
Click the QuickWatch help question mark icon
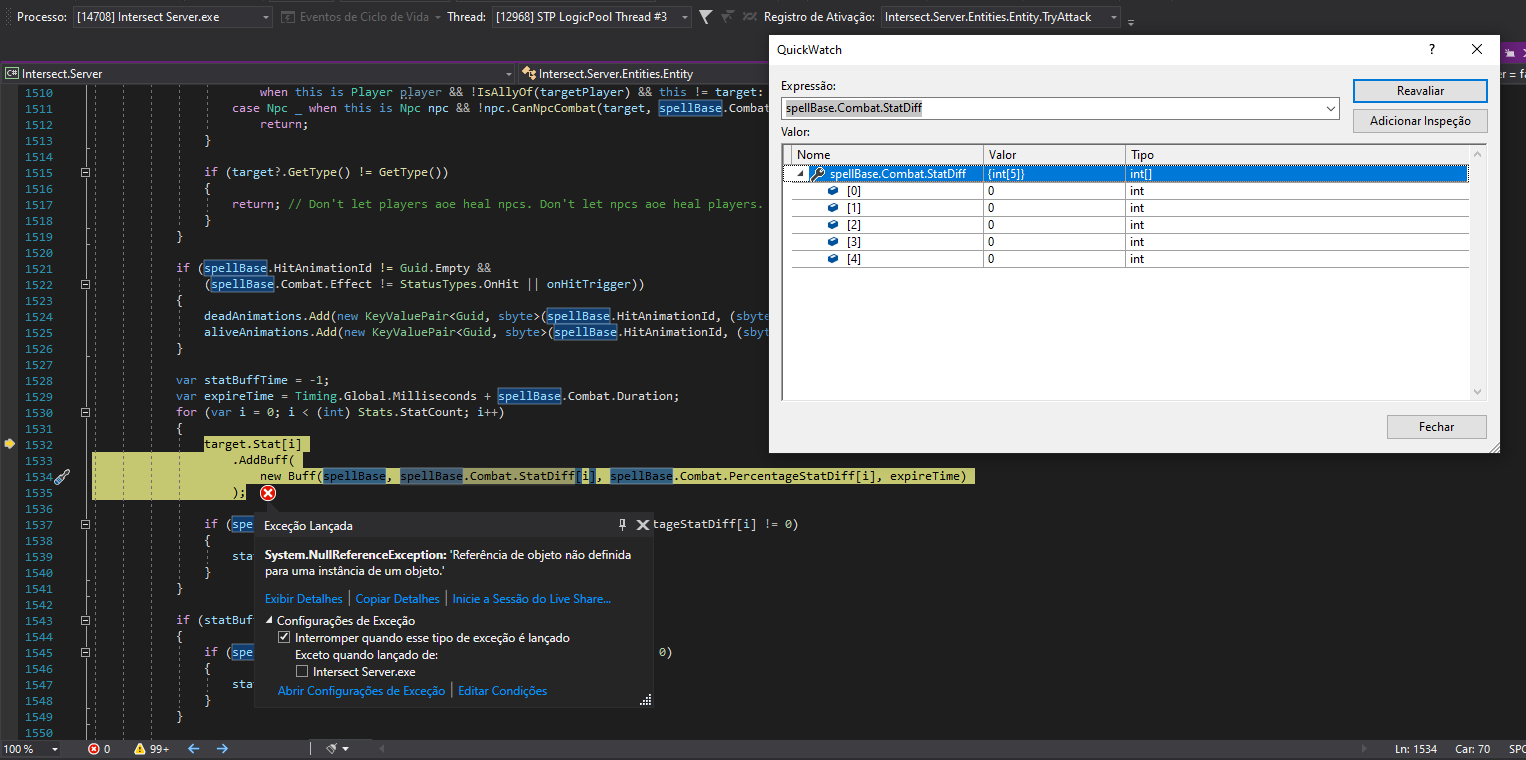[1431, 48]
